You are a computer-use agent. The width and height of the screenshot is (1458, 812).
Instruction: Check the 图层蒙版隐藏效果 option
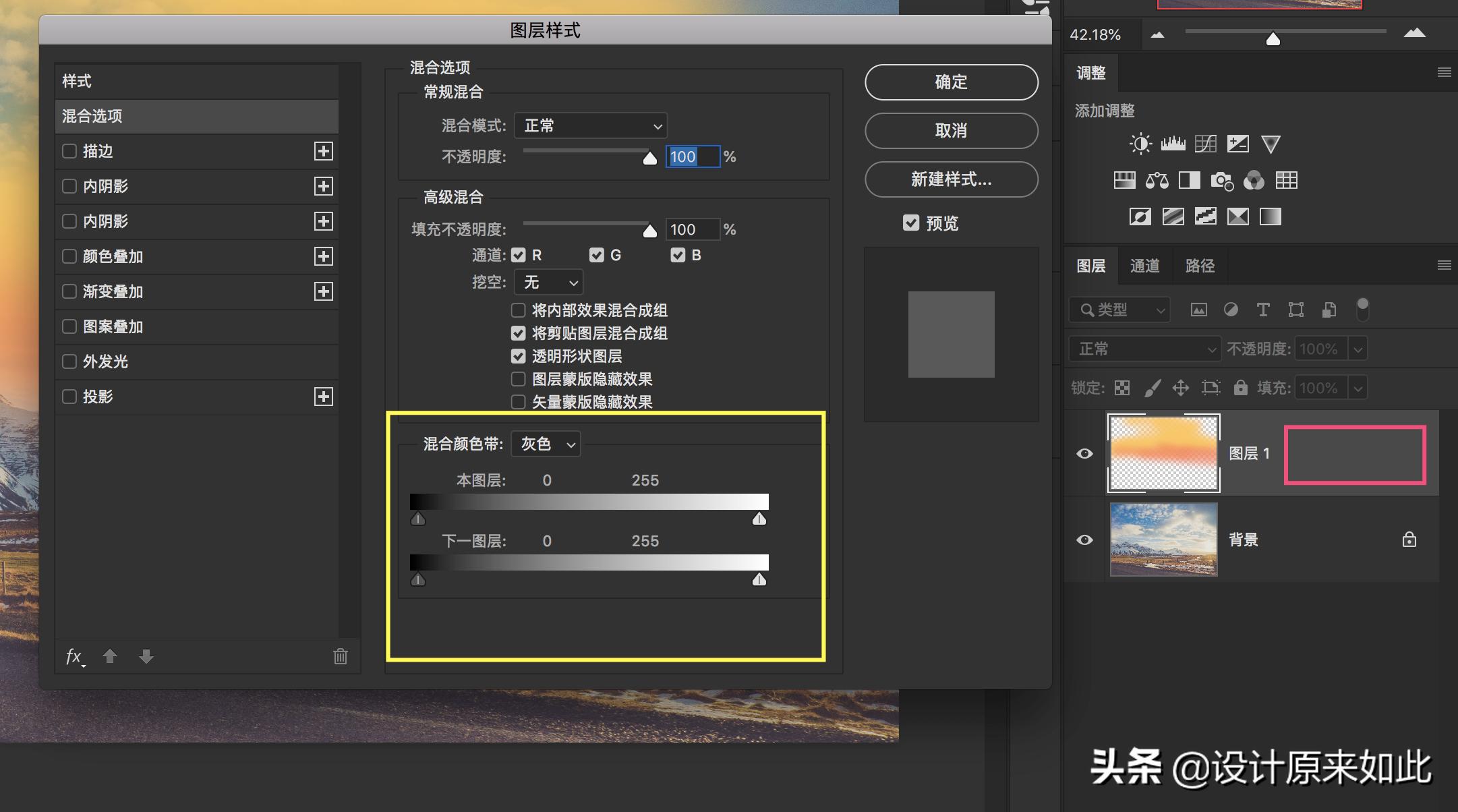518,379
